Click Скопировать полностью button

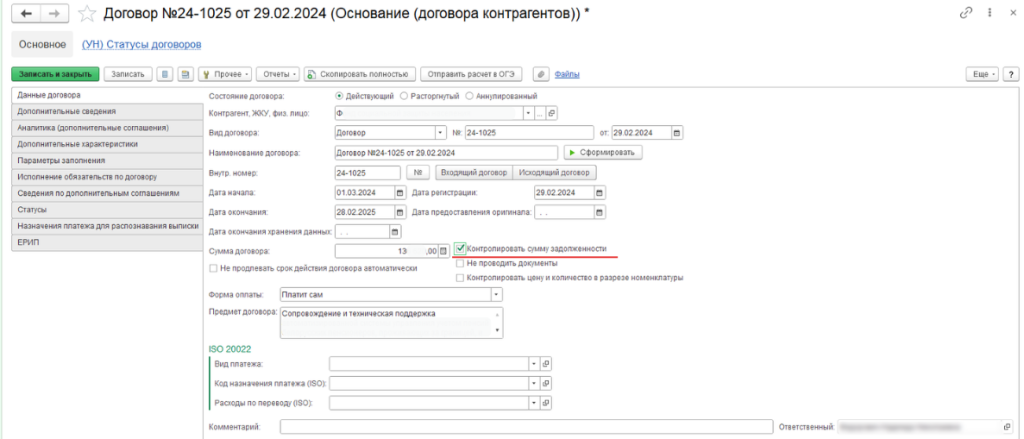(360, 74)
